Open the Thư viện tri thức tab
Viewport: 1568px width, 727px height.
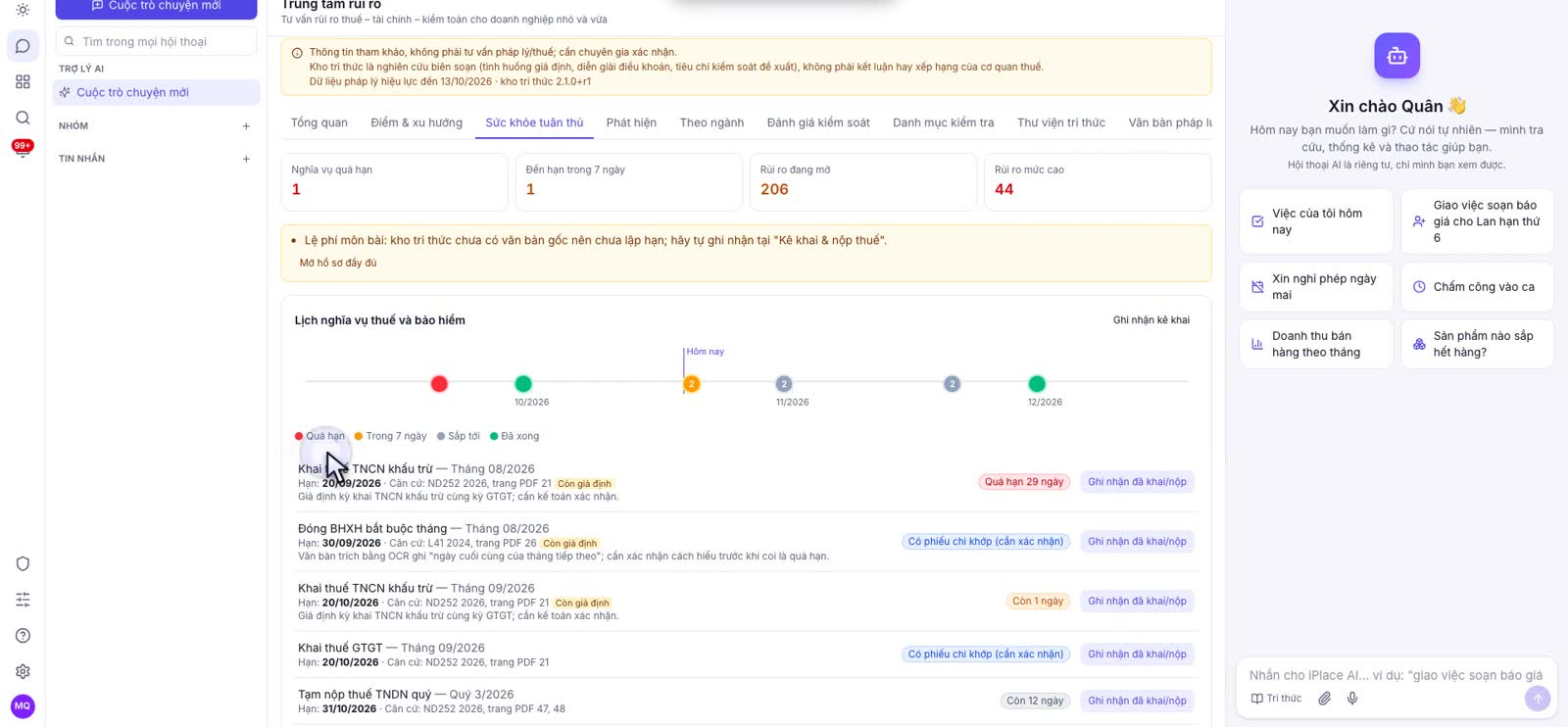point(1061,122)
